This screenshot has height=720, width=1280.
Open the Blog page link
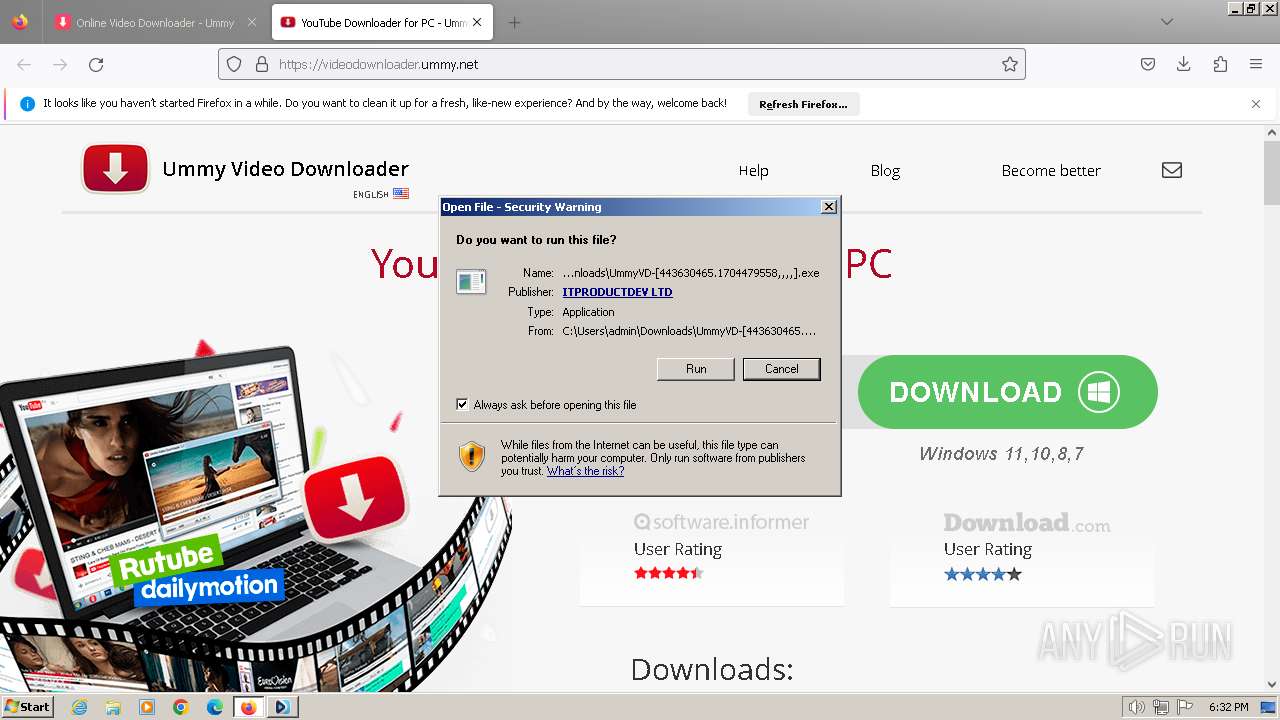coord(885,171)
